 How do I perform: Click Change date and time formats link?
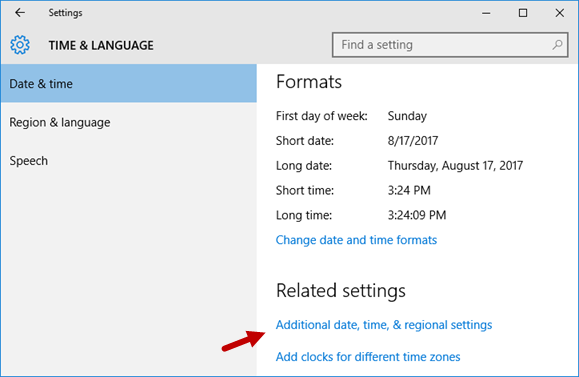click(x=356, y=240)
